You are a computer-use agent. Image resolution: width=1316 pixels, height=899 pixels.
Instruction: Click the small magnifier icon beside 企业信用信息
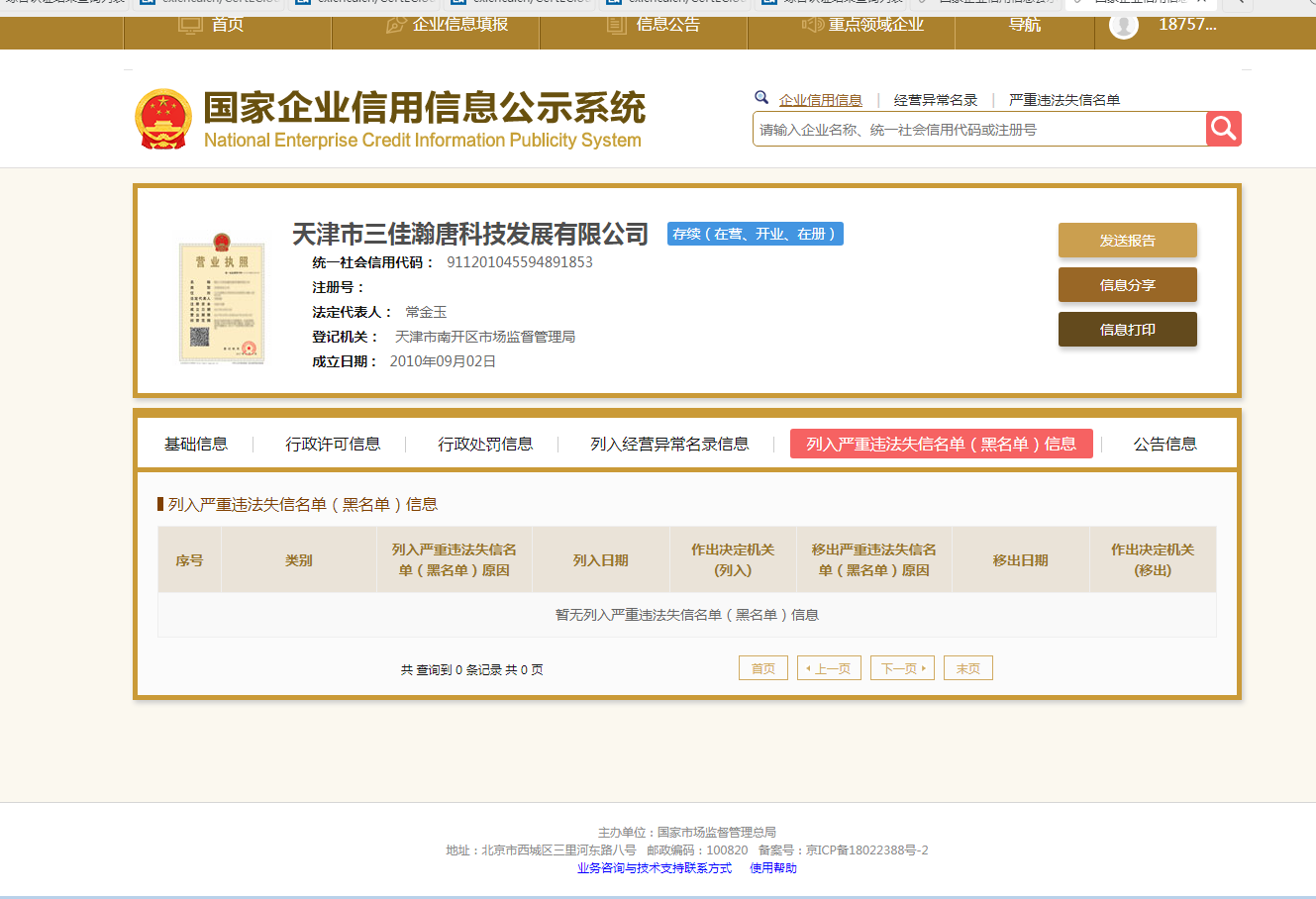[761, 97]
